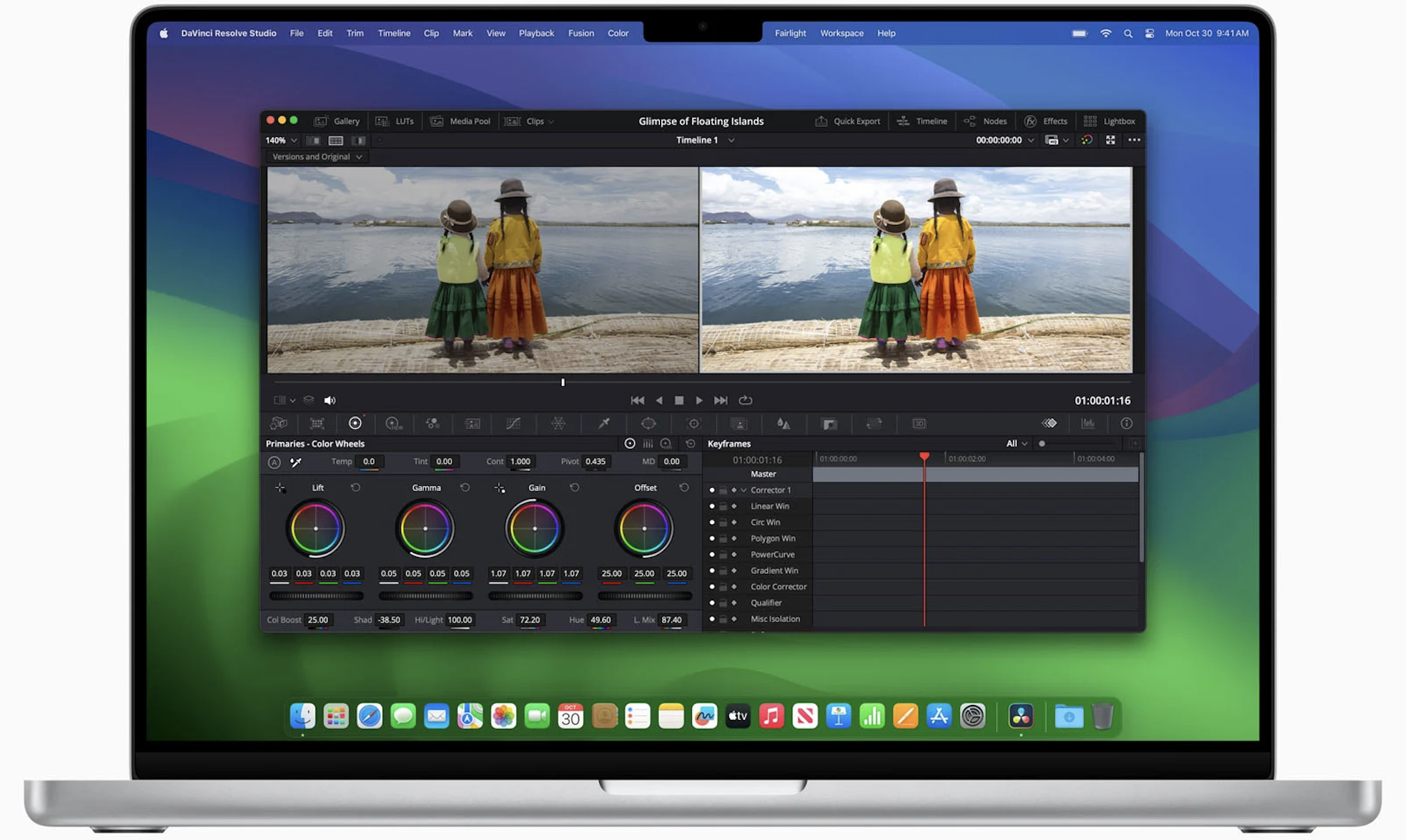The height and width of the screenshot is (840, 1406).
Task: Open viewer options three-dot menu
Action: coord(1135,140)
